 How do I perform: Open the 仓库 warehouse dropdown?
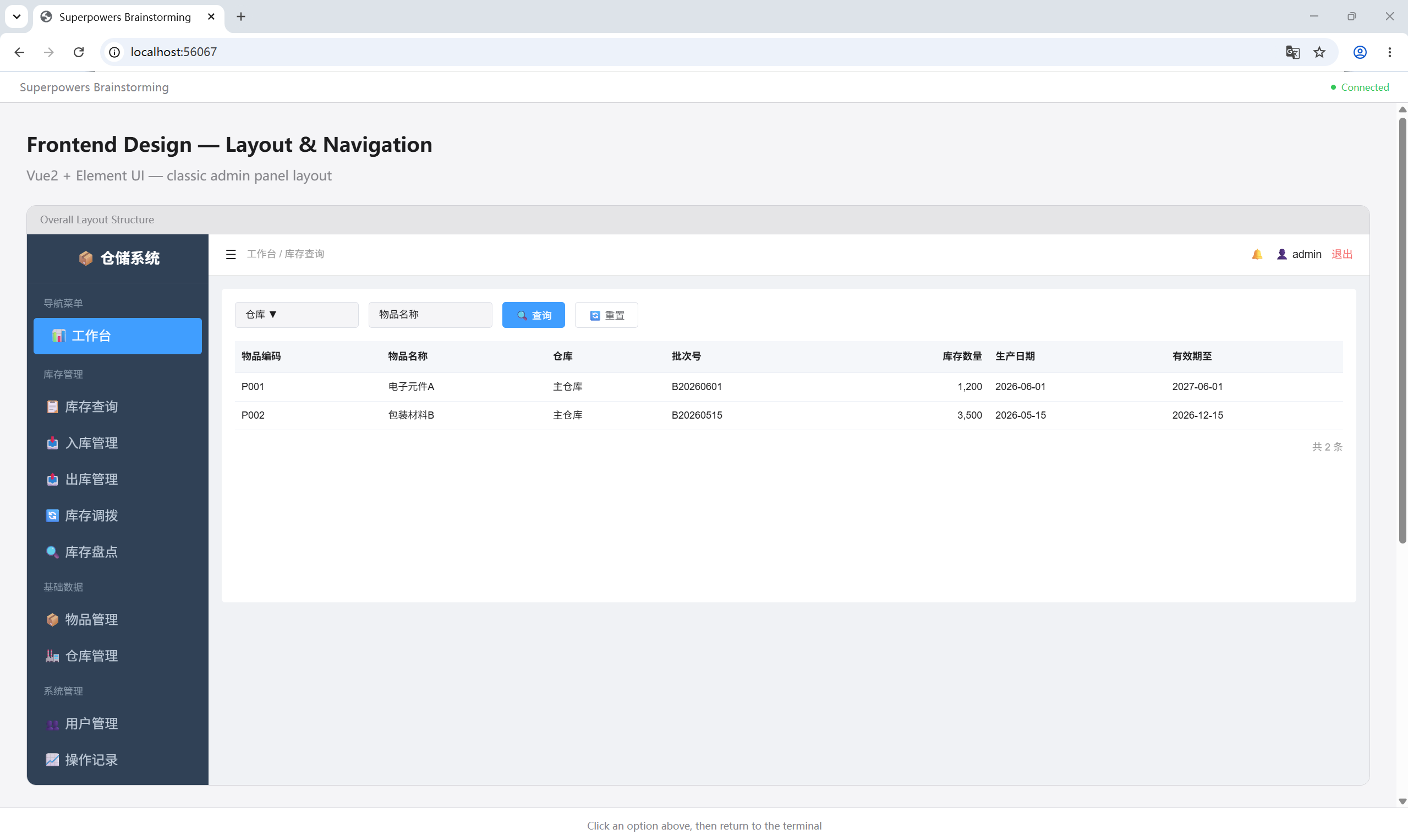point(297,315)
